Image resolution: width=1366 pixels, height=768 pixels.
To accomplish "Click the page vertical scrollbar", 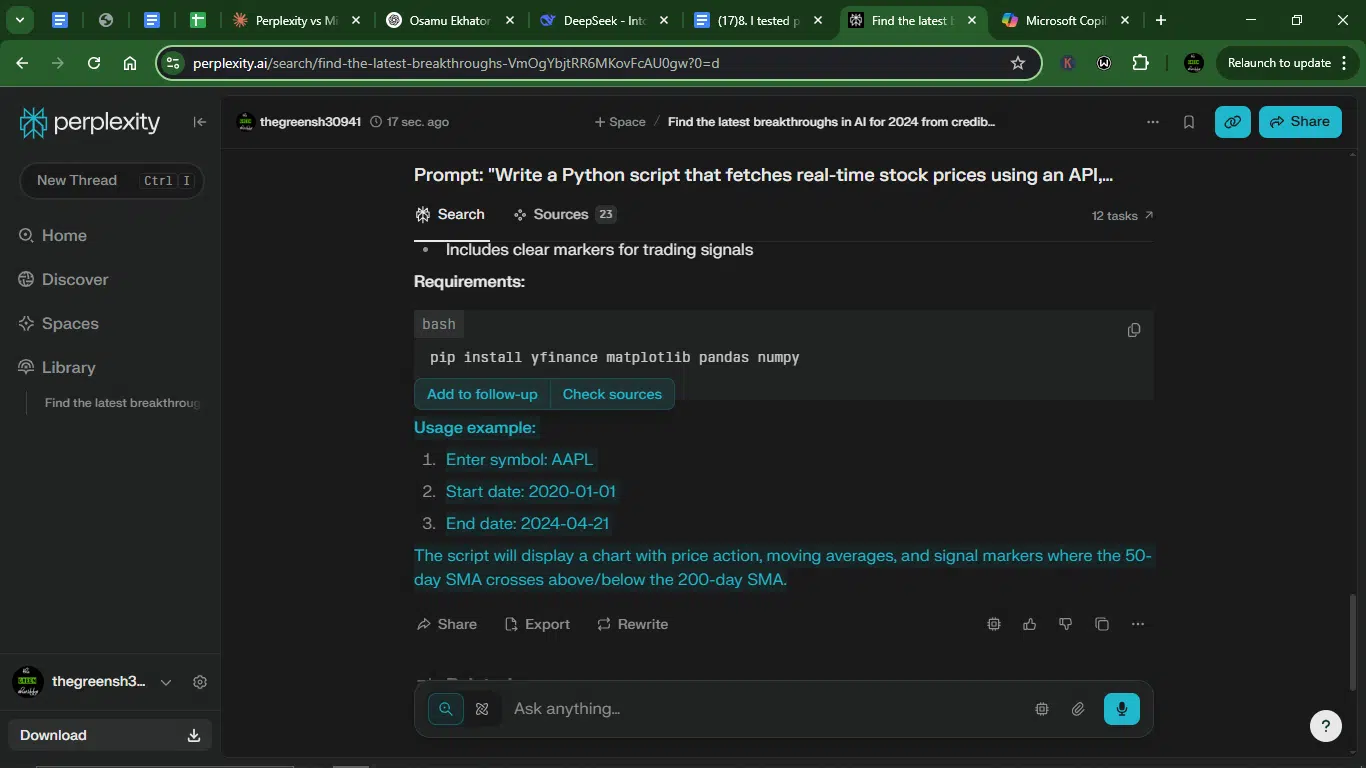I will pyautogui.click(x=1354, y=642).
